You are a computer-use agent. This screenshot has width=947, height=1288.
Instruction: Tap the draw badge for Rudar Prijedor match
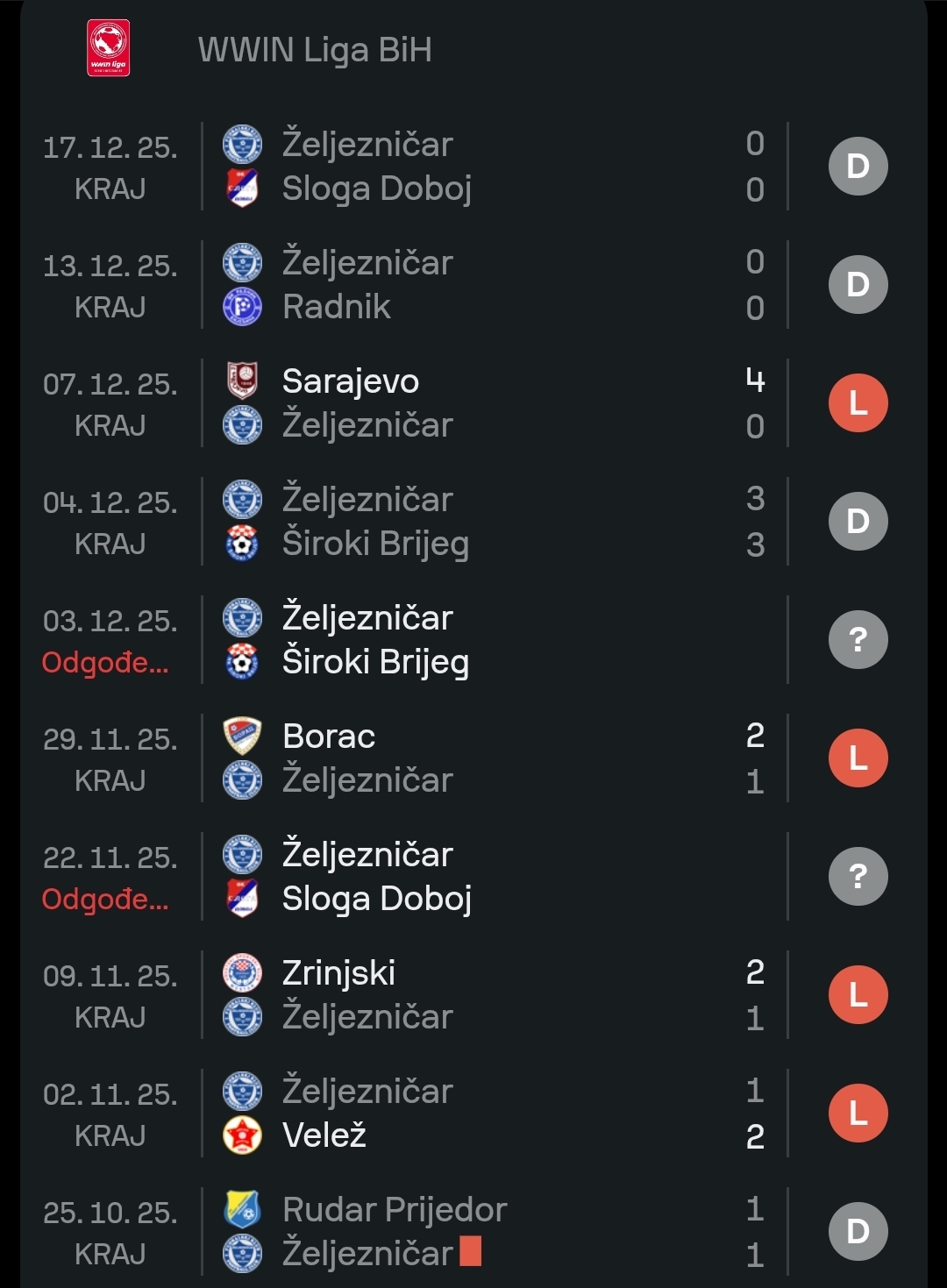(x=858, y=1232)
